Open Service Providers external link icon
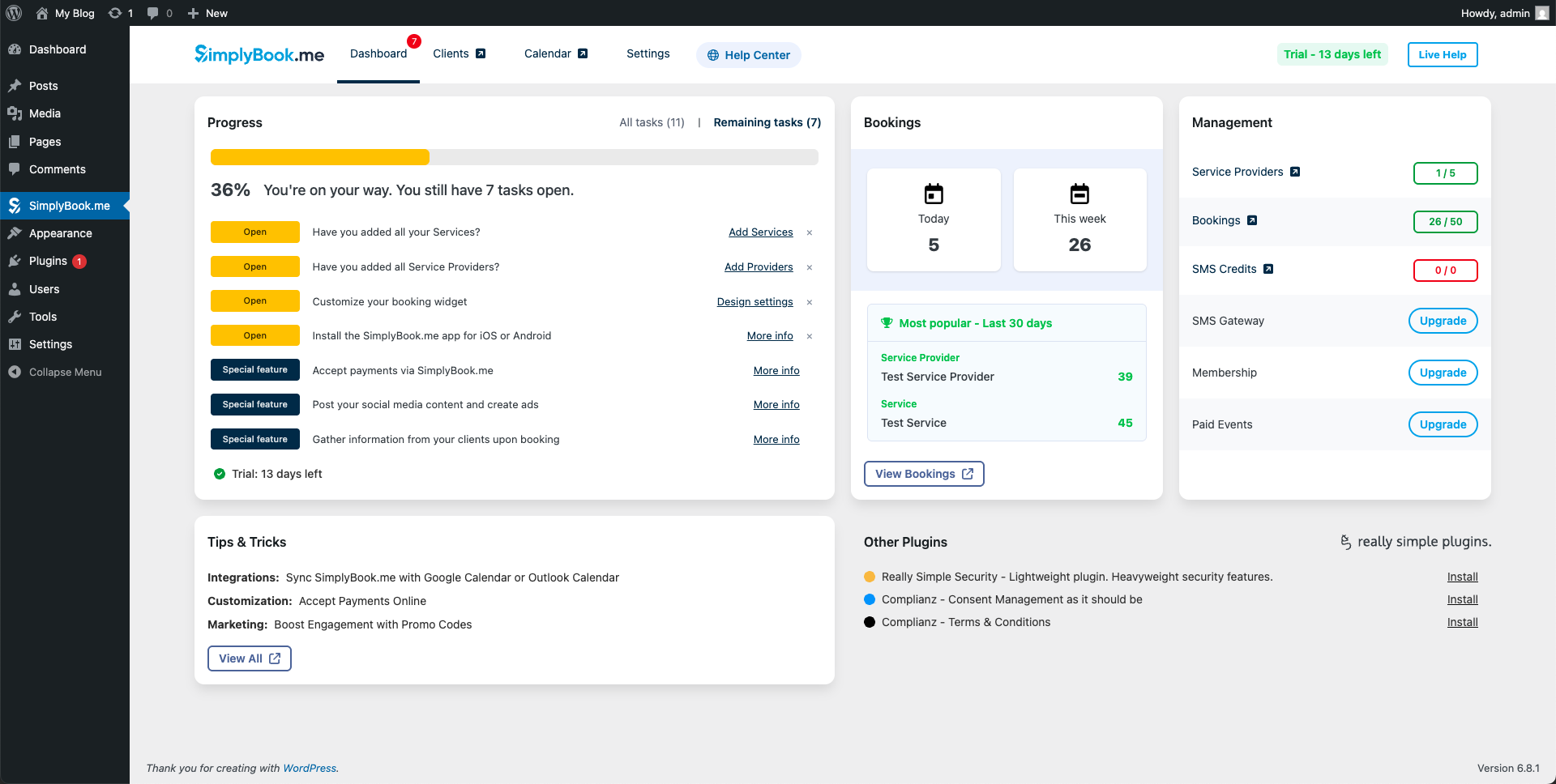1556x784 pixels. [1295, 172]
